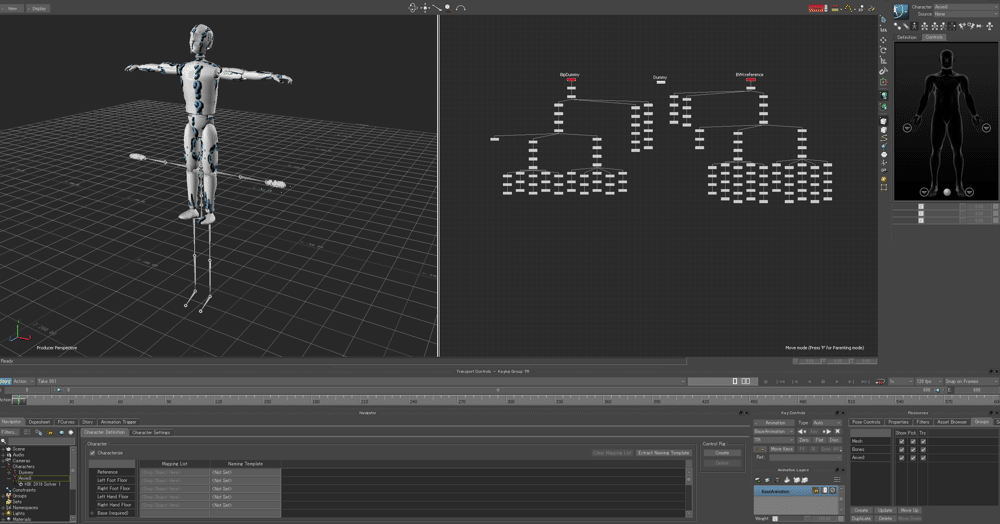Viewport: 1000px width, 524px height.
Task: Switch to the Dopesheet tab
Action: (x=39, y=422)
